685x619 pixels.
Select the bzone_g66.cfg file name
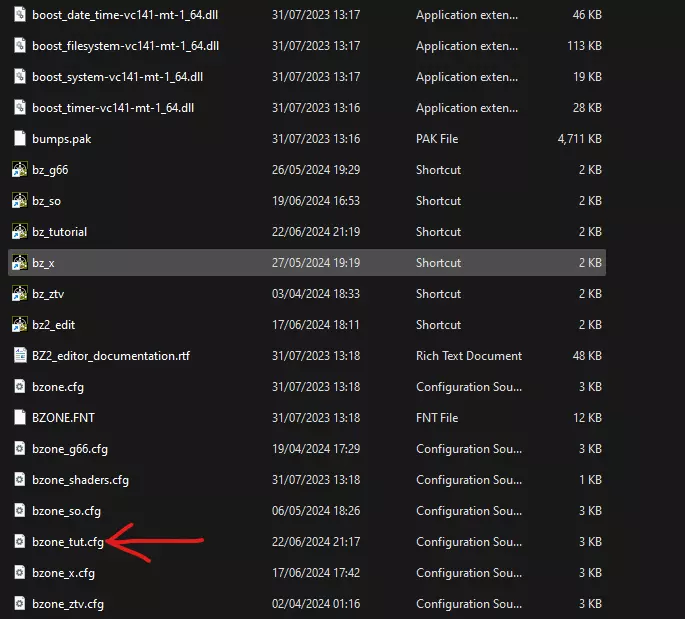coord(70,449)
